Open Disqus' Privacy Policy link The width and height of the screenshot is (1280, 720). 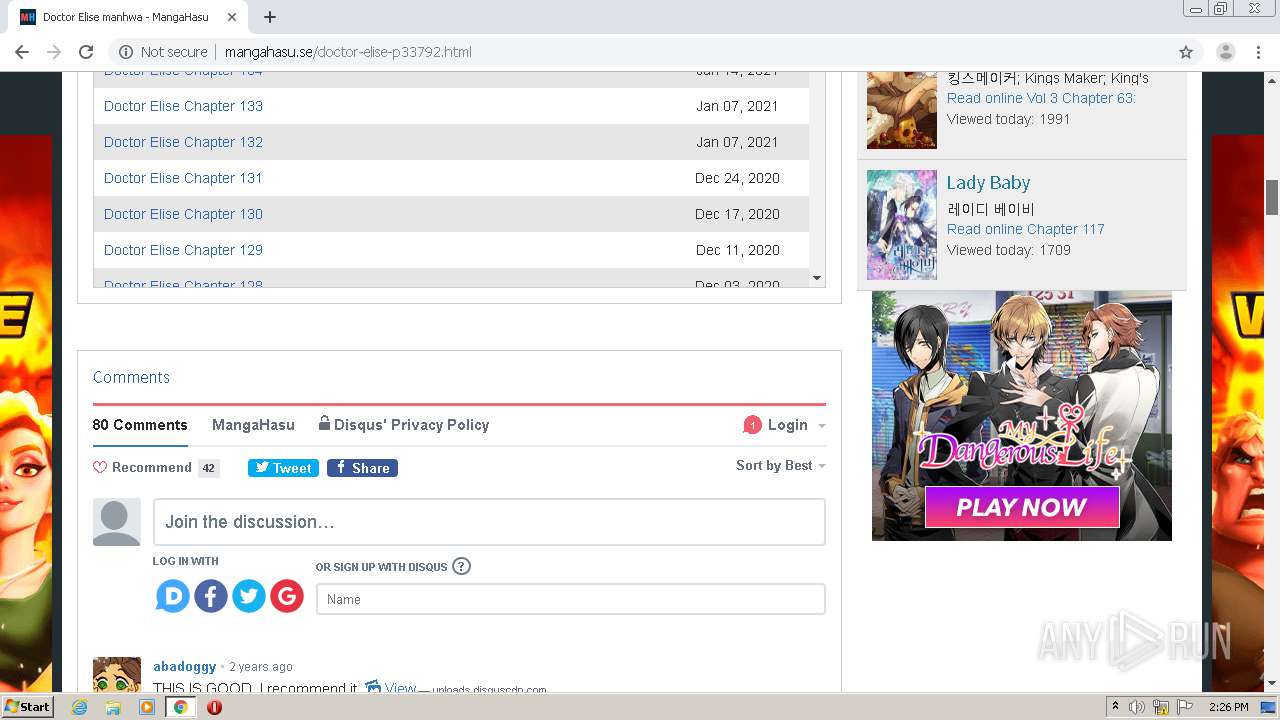point(404,425)
